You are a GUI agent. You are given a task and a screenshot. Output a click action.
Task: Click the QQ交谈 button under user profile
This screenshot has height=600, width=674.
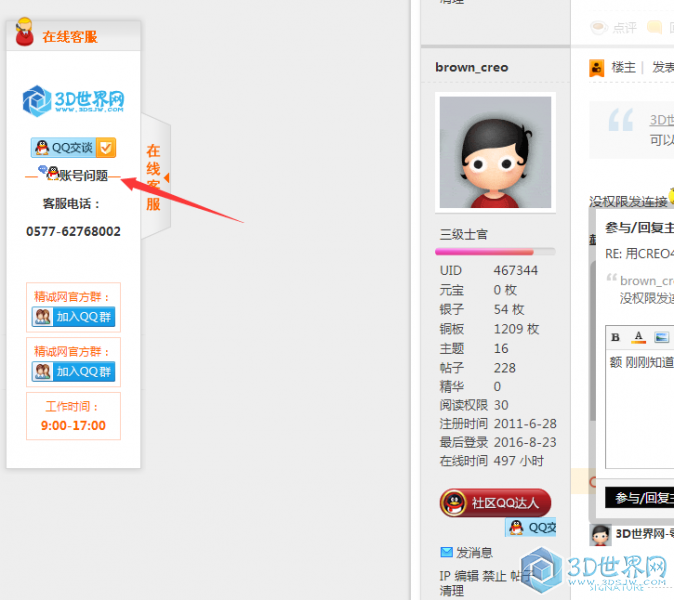click(531, 527)
